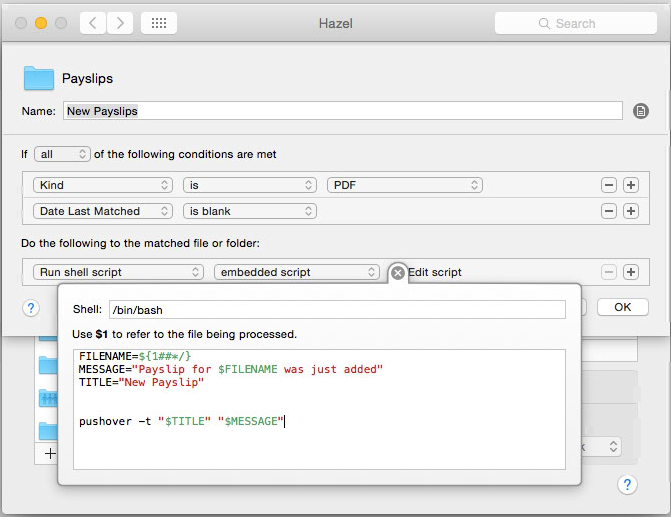Open the Kind attribute dropdown

point(103,185)
